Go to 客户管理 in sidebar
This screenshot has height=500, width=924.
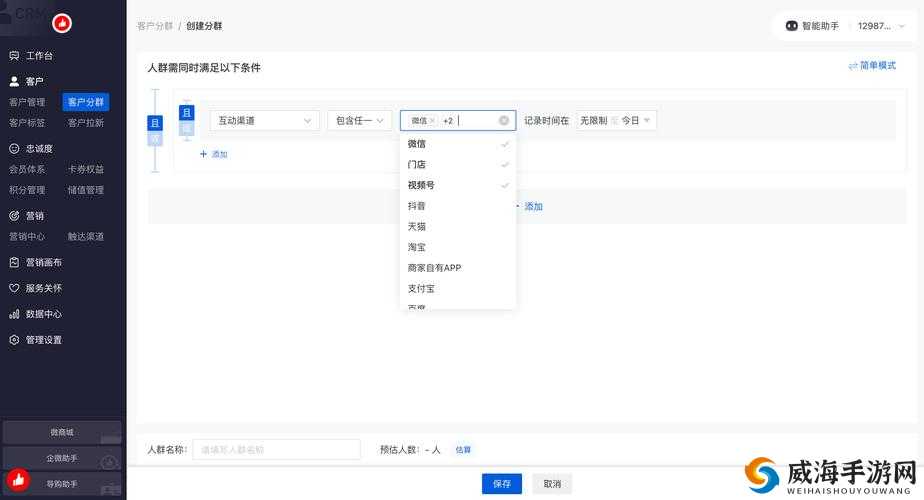[27, 102]
